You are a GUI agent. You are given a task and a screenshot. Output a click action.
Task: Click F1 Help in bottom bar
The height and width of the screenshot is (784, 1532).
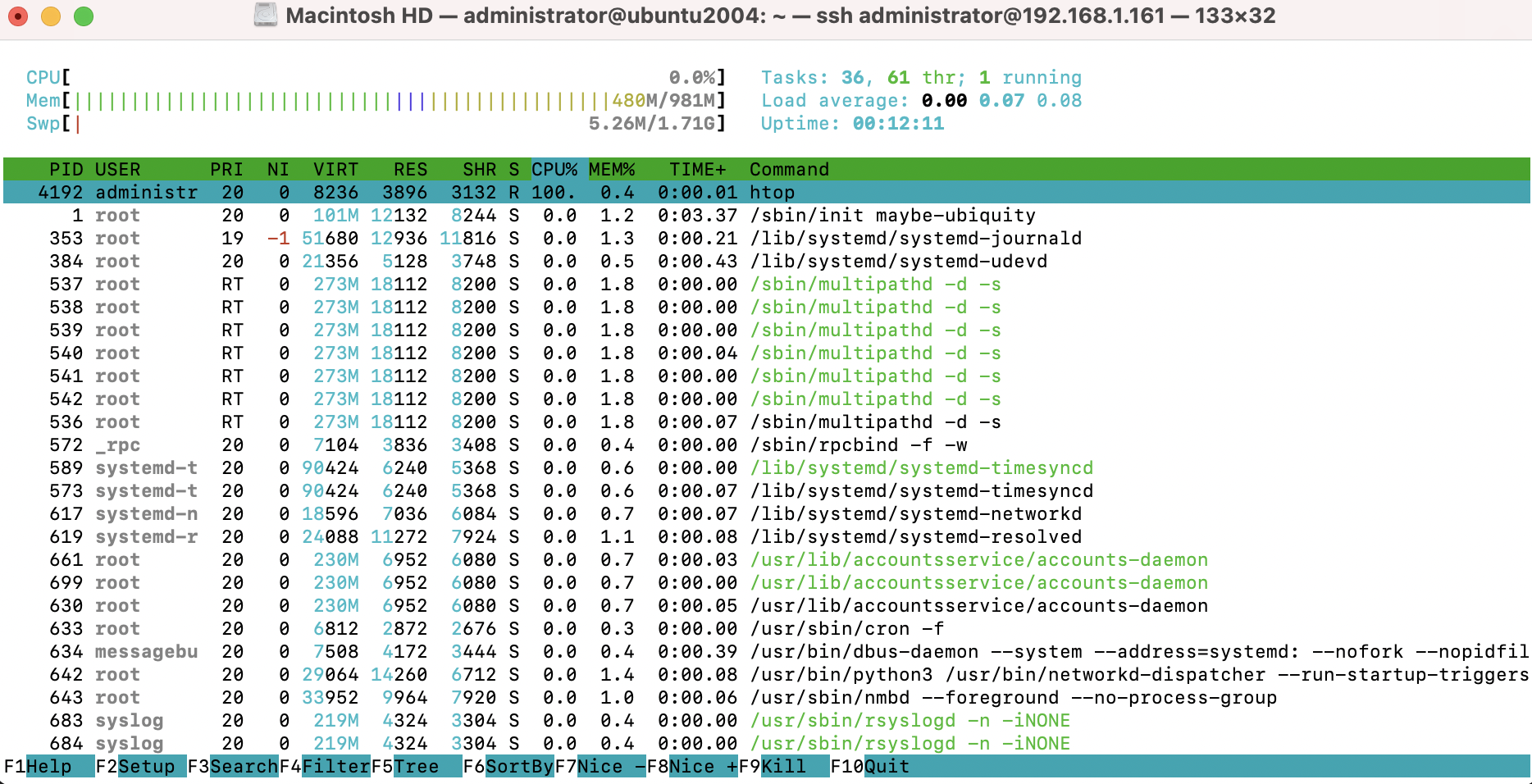[x=49, y=766]
